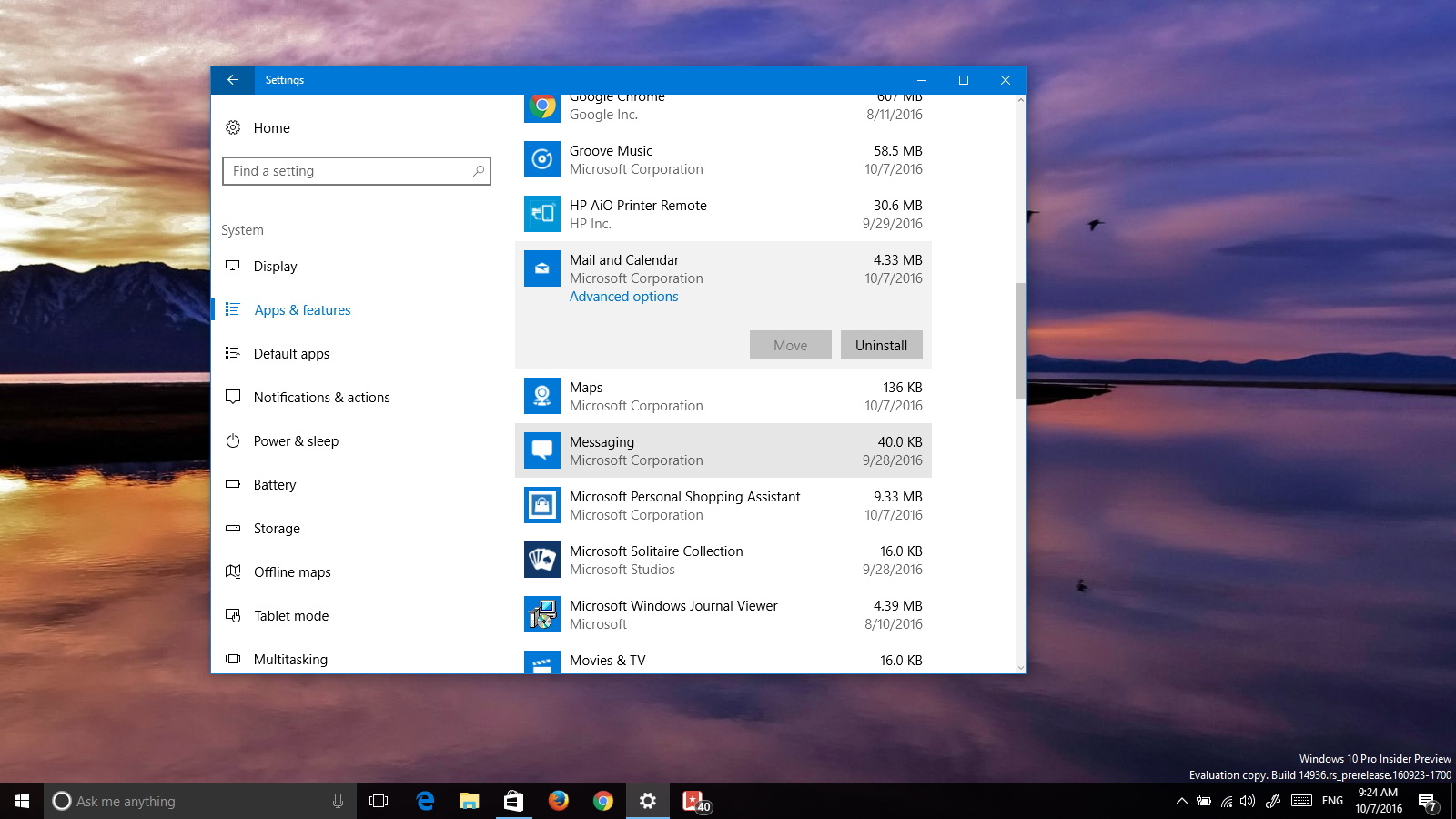Screen dimensions: 1456x819
Task: Click the Start button
Action: click(22, 801)
